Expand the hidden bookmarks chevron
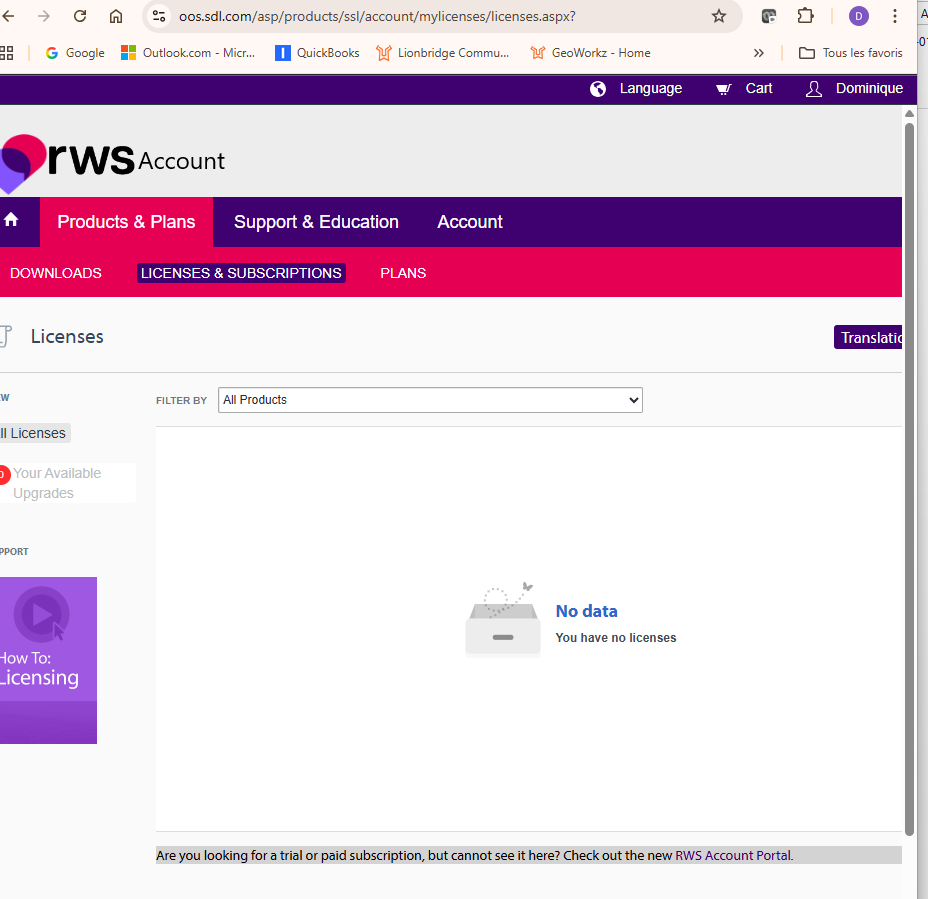This screenshot has width=928, height=899. coord(759,53)
